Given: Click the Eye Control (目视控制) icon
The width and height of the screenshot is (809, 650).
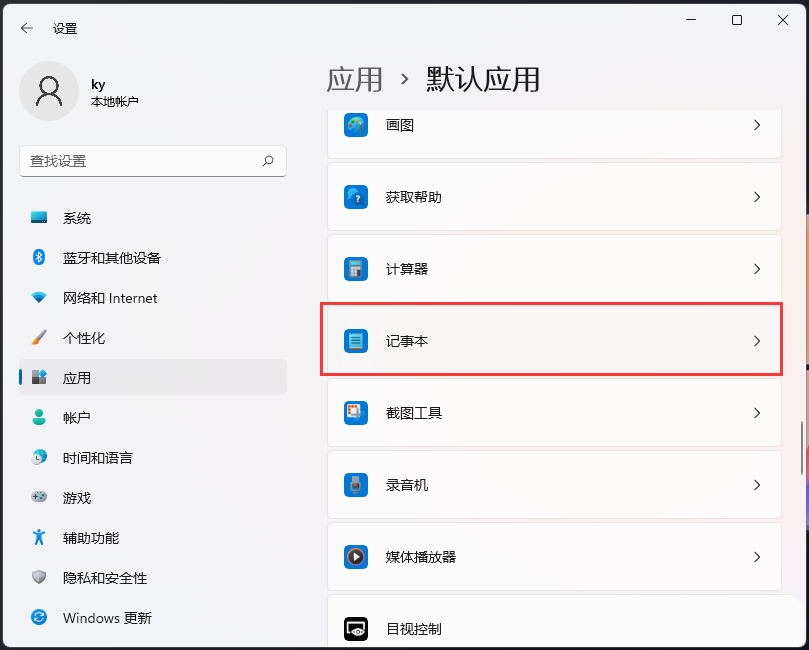Looking at the screenshot, I should click(x=356, y=629).
